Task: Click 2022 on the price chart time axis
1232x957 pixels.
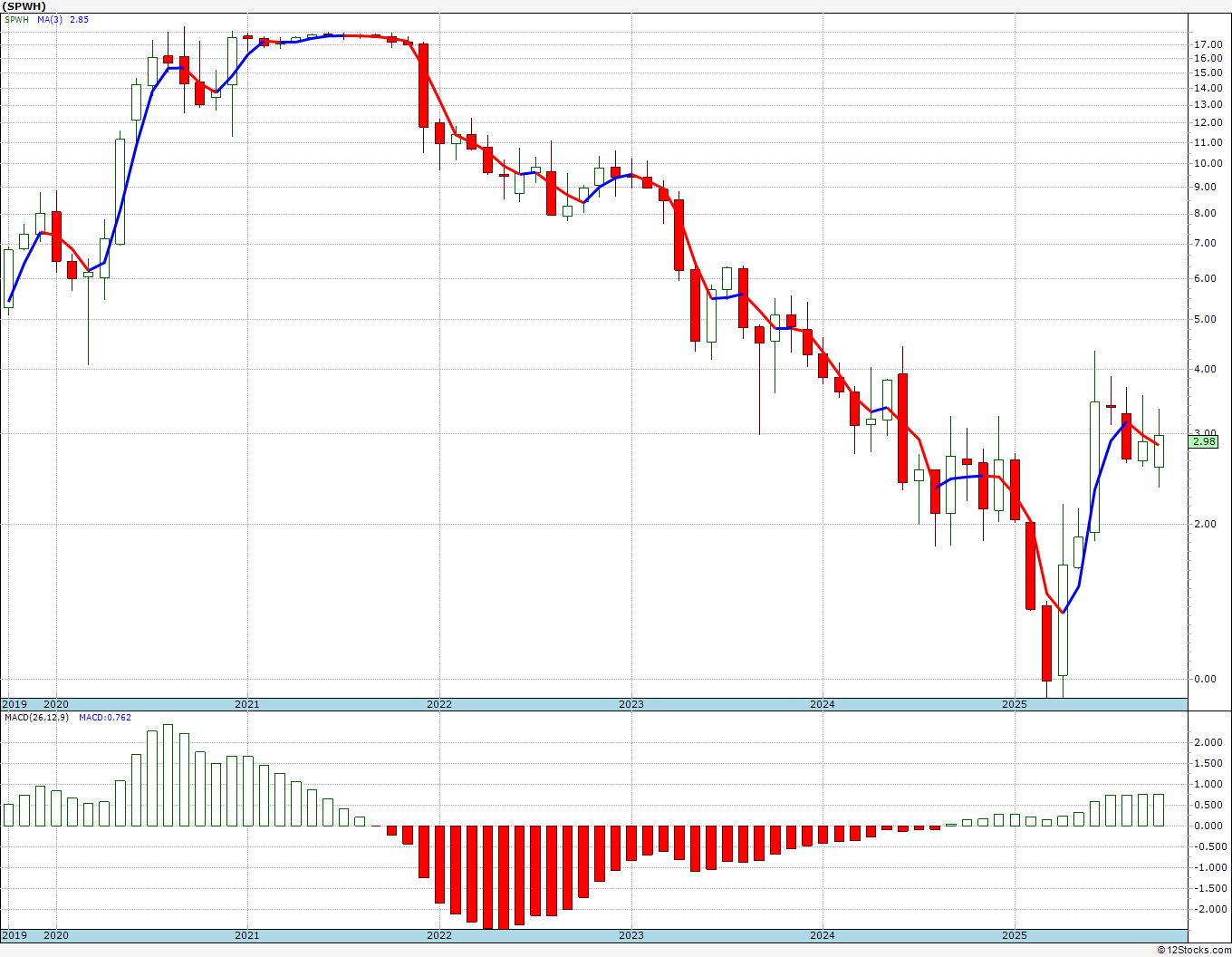Action: click(x=439, y=704)
